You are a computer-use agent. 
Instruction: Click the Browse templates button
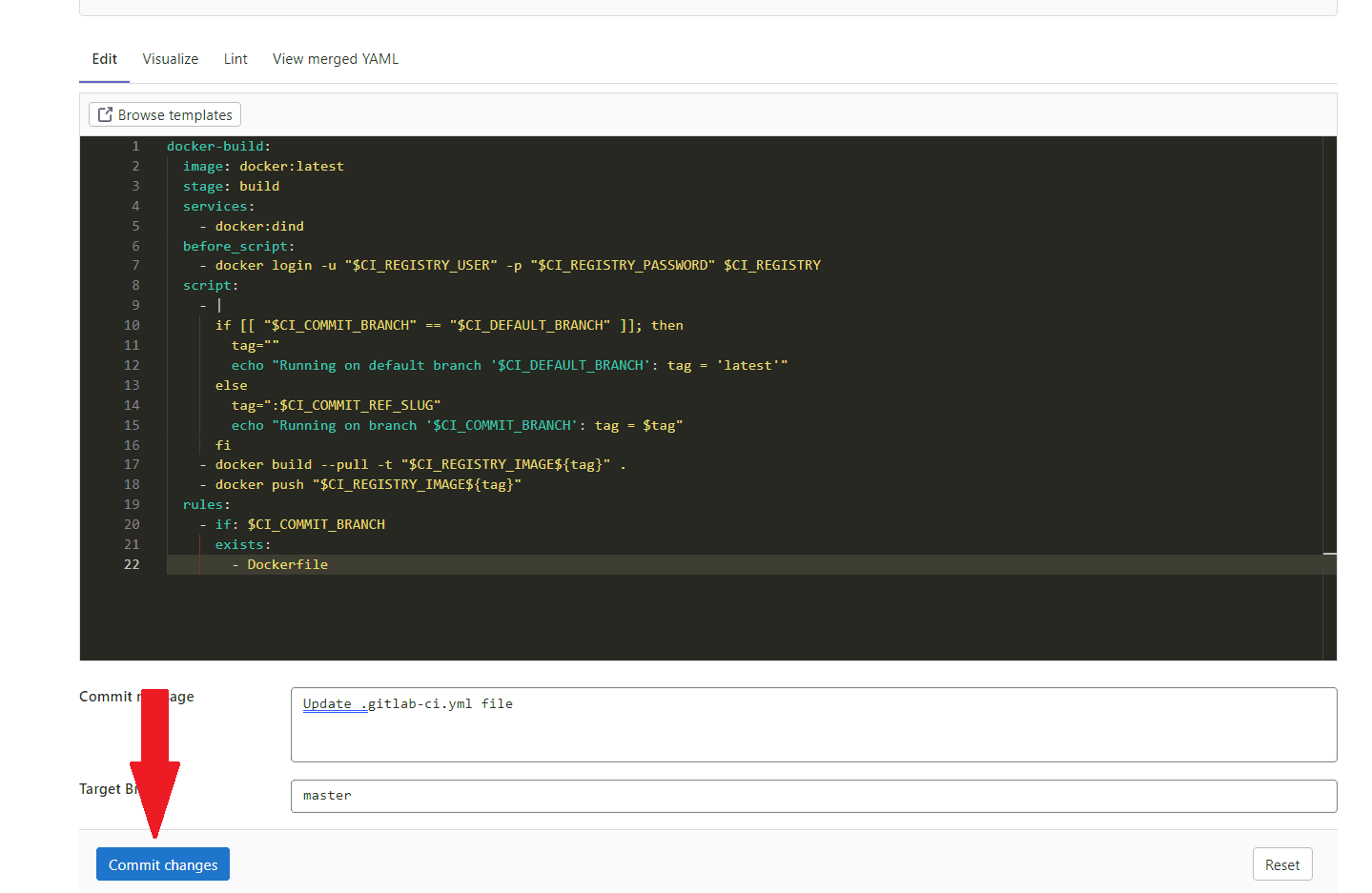tap(165, 114)
